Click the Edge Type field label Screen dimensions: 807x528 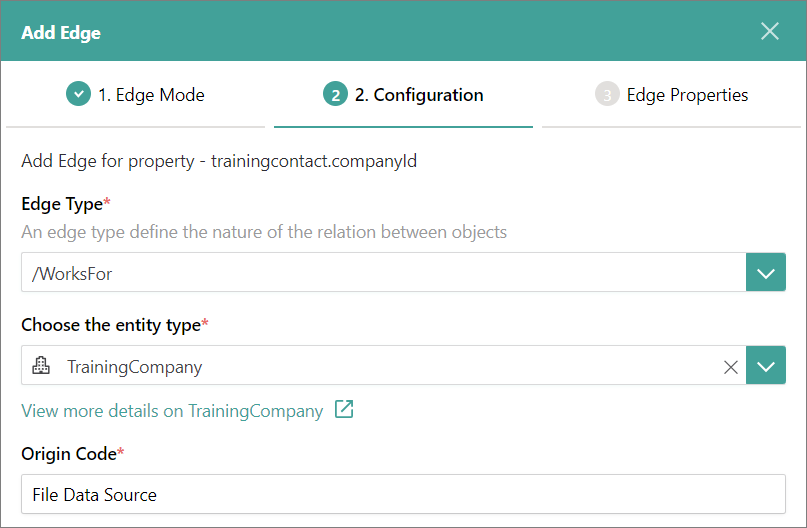62,204
